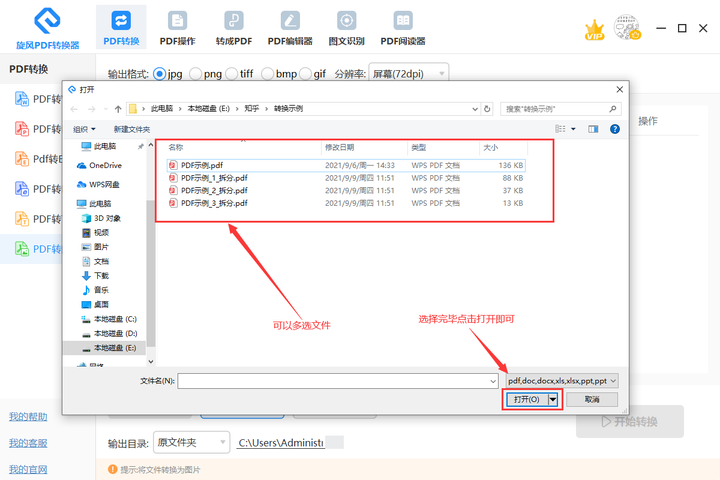Click 新建文件夹 button

coord(132,130)
